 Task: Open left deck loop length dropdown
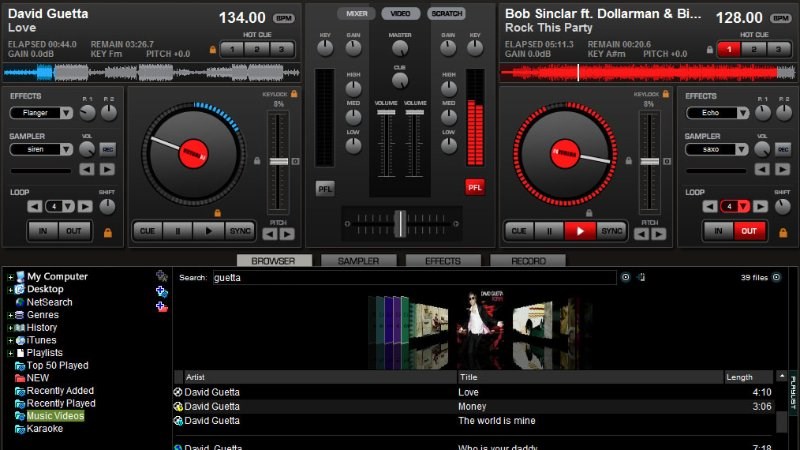68,207
